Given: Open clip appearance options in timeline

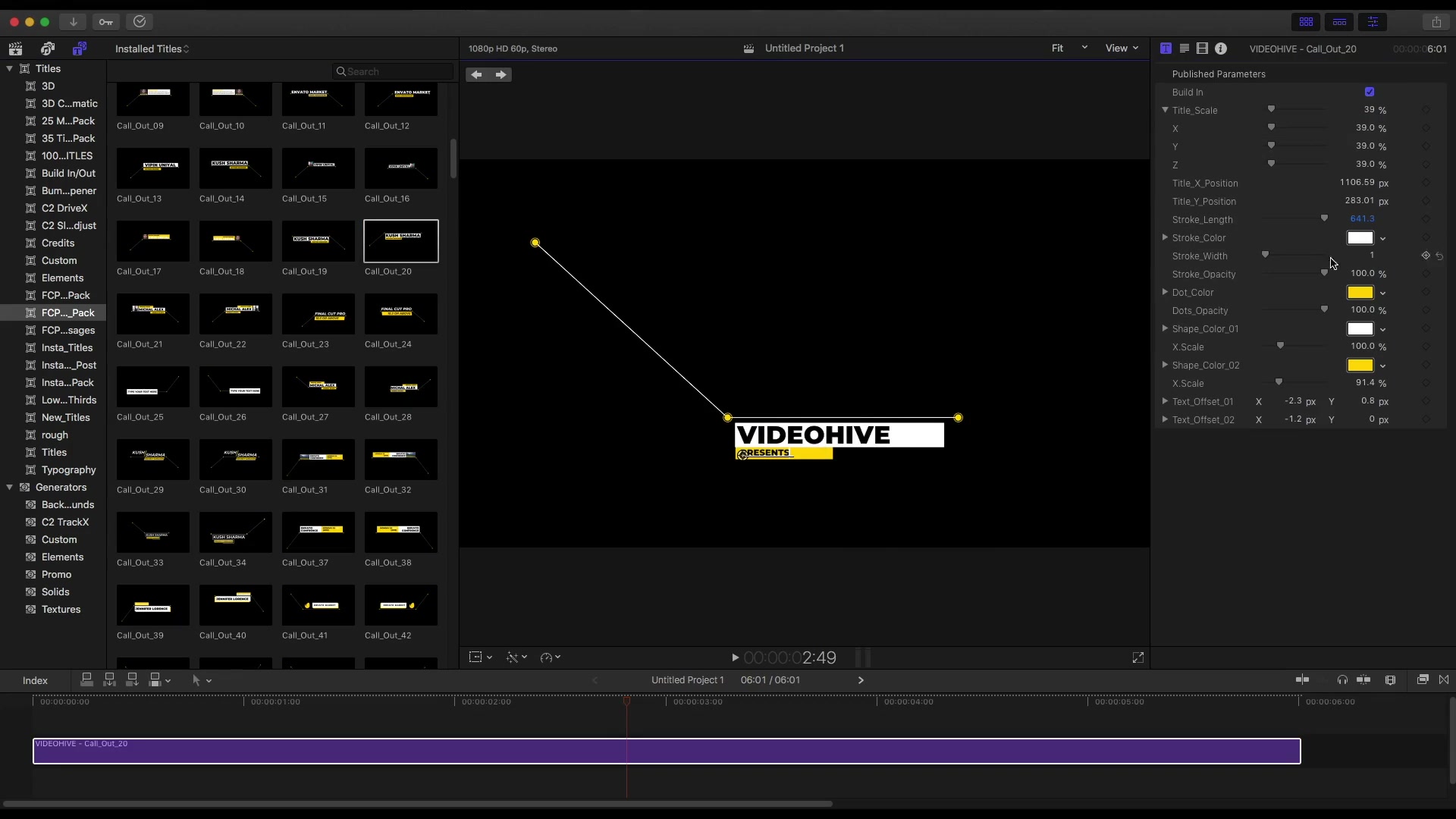Looking at the screenshot, I should click(x=1390, y=680).
